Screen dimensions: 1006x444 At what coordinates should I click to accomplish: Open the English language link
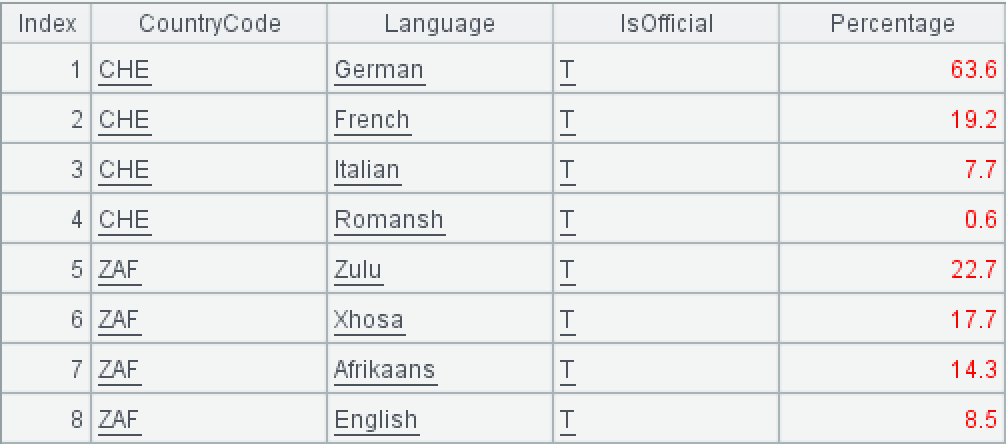coord(376,420)
